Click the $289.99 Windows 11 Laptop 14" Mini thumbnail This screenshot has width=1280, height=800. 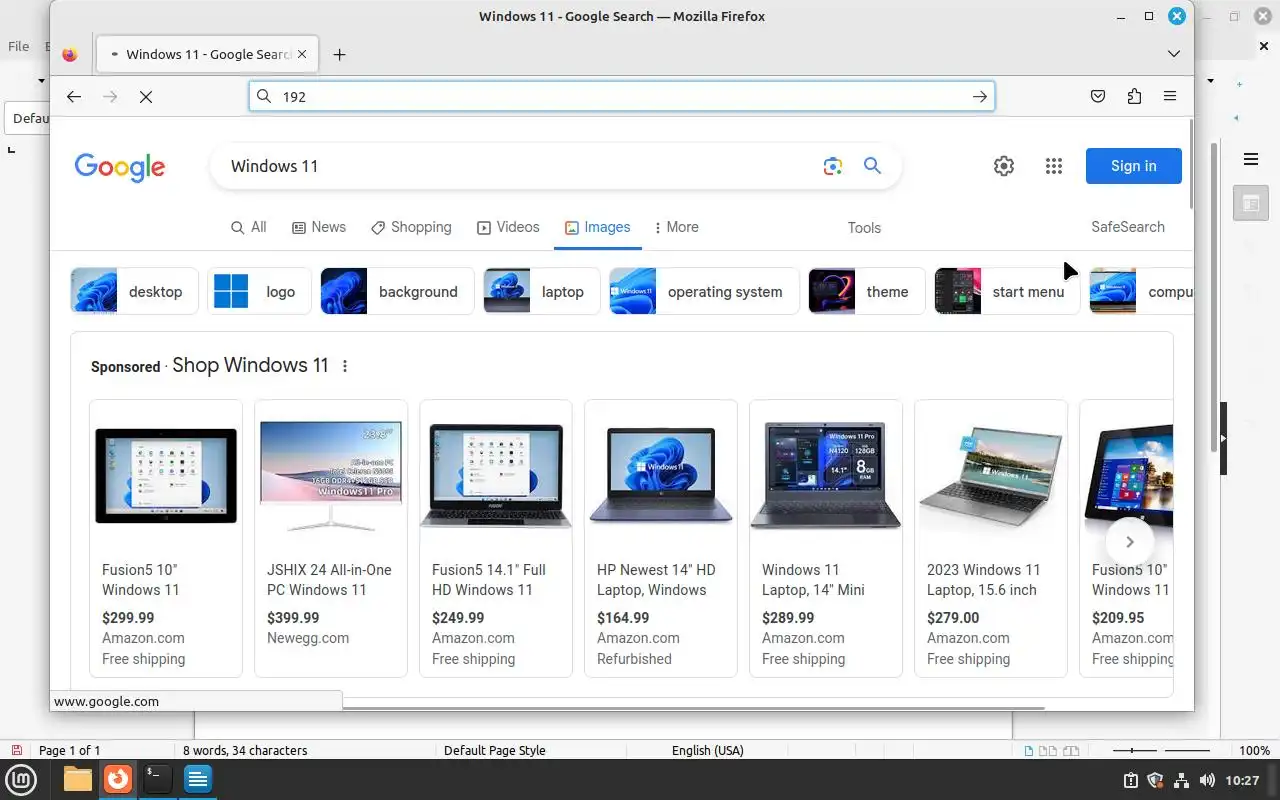click(826, 476)
